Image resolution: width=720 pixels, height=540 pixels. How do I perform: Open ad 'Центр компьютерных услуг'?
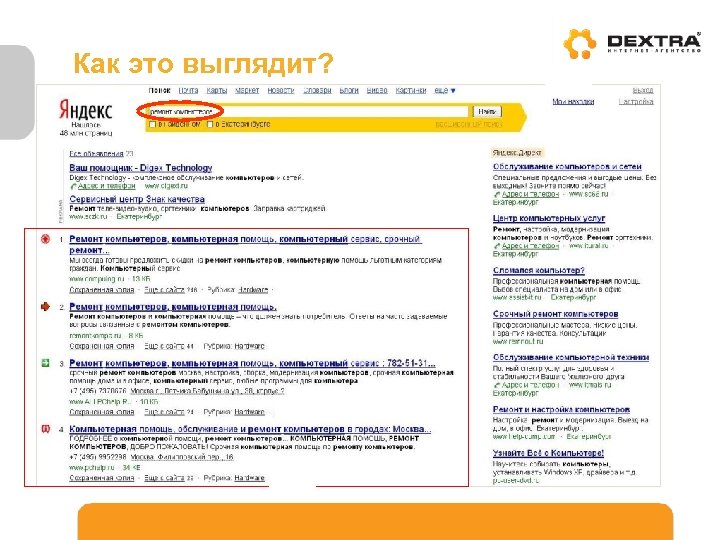point(549,218)
